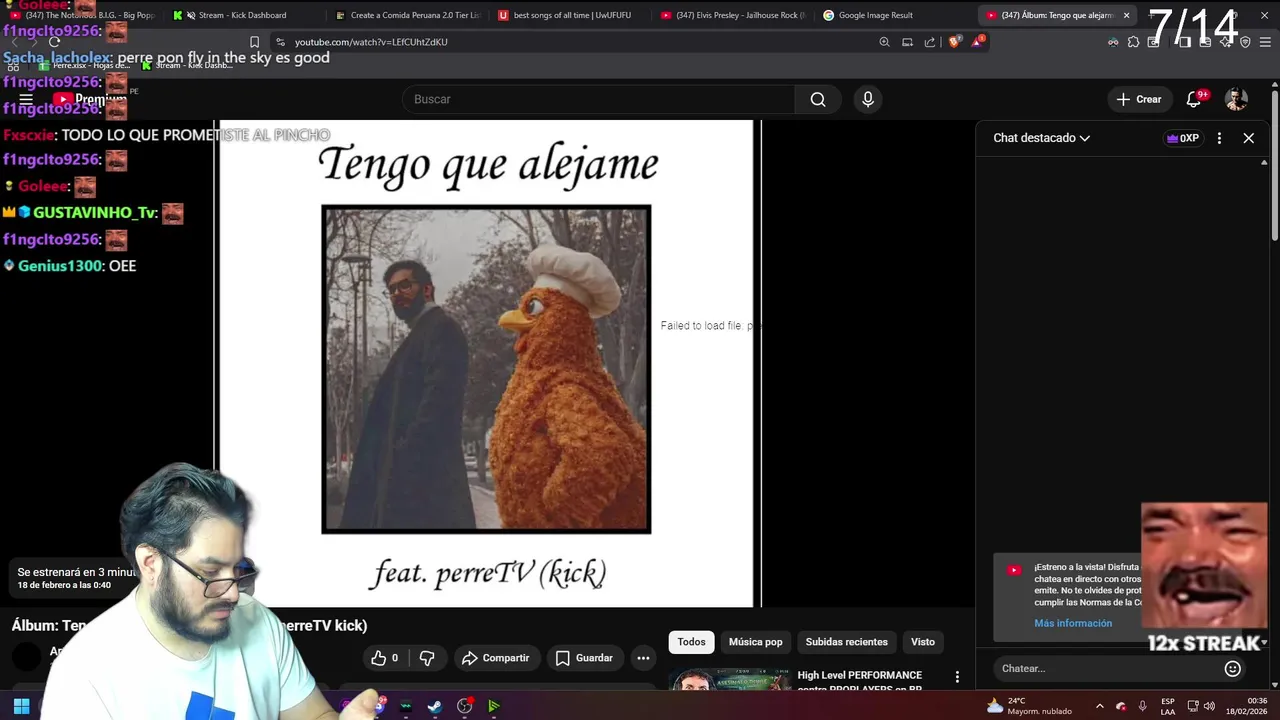1280x720 pixels.
Task: Open the green arrow app in taskbar
Action: coord(494,706)
